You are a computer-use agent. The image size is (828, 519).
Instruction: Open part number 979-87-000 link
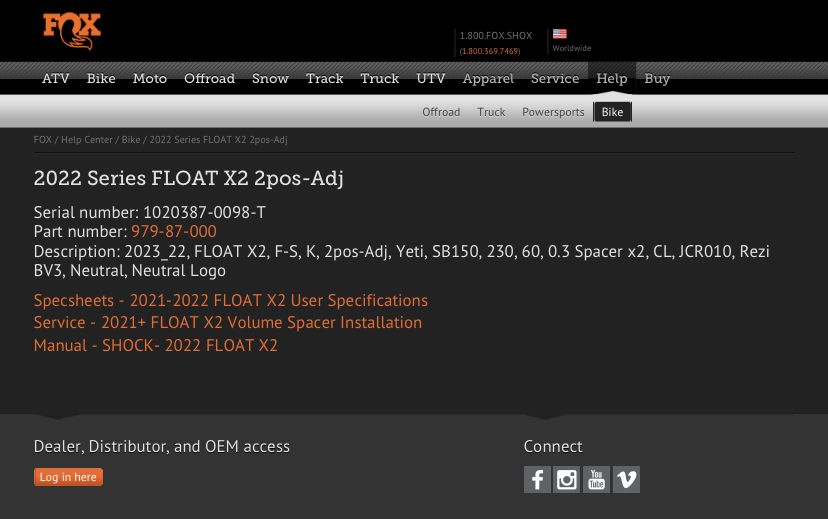173,231
